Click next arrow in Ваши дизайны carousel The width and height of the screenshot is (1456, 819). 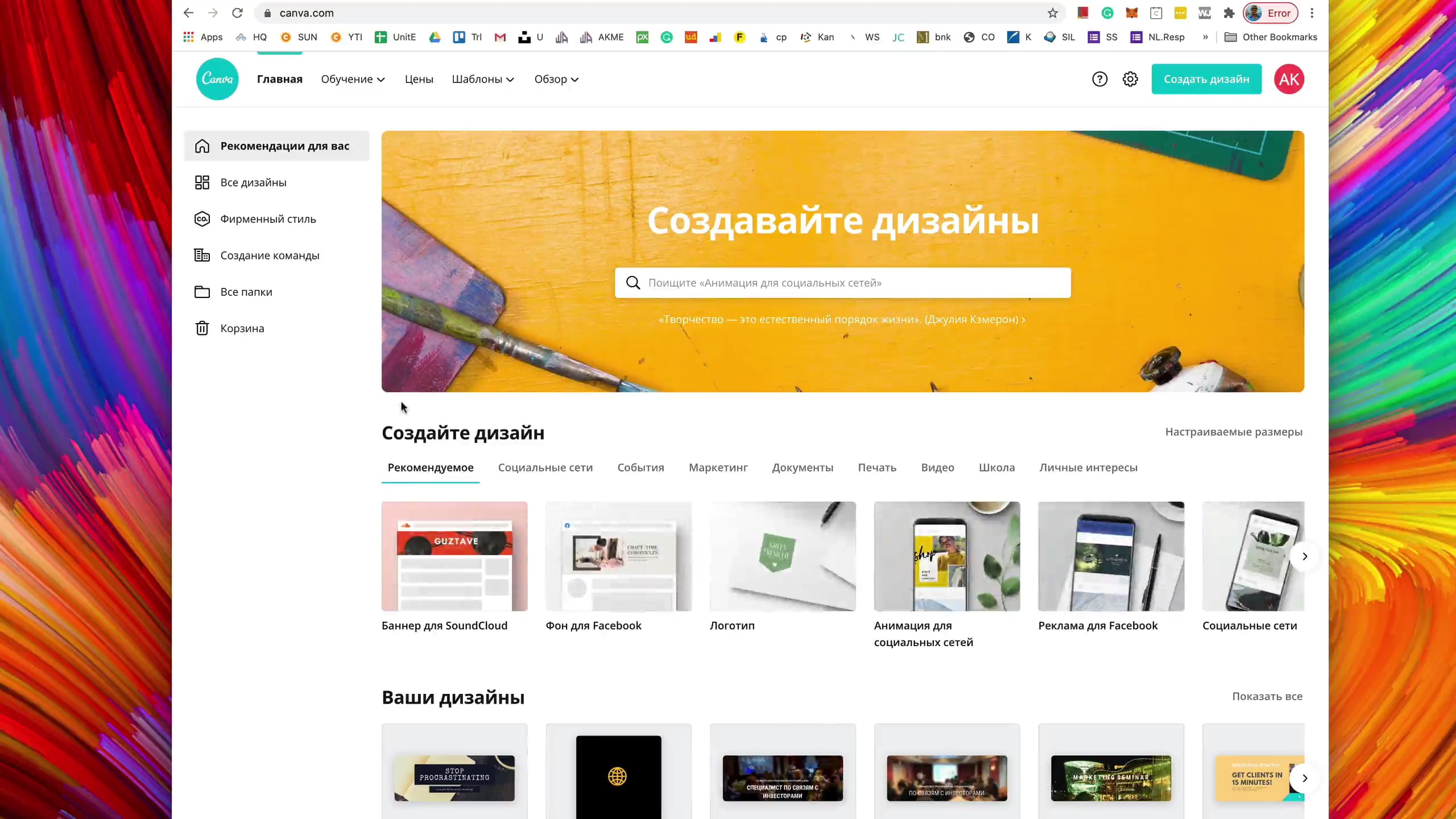pyautogui.click(x=1305, y=778)
